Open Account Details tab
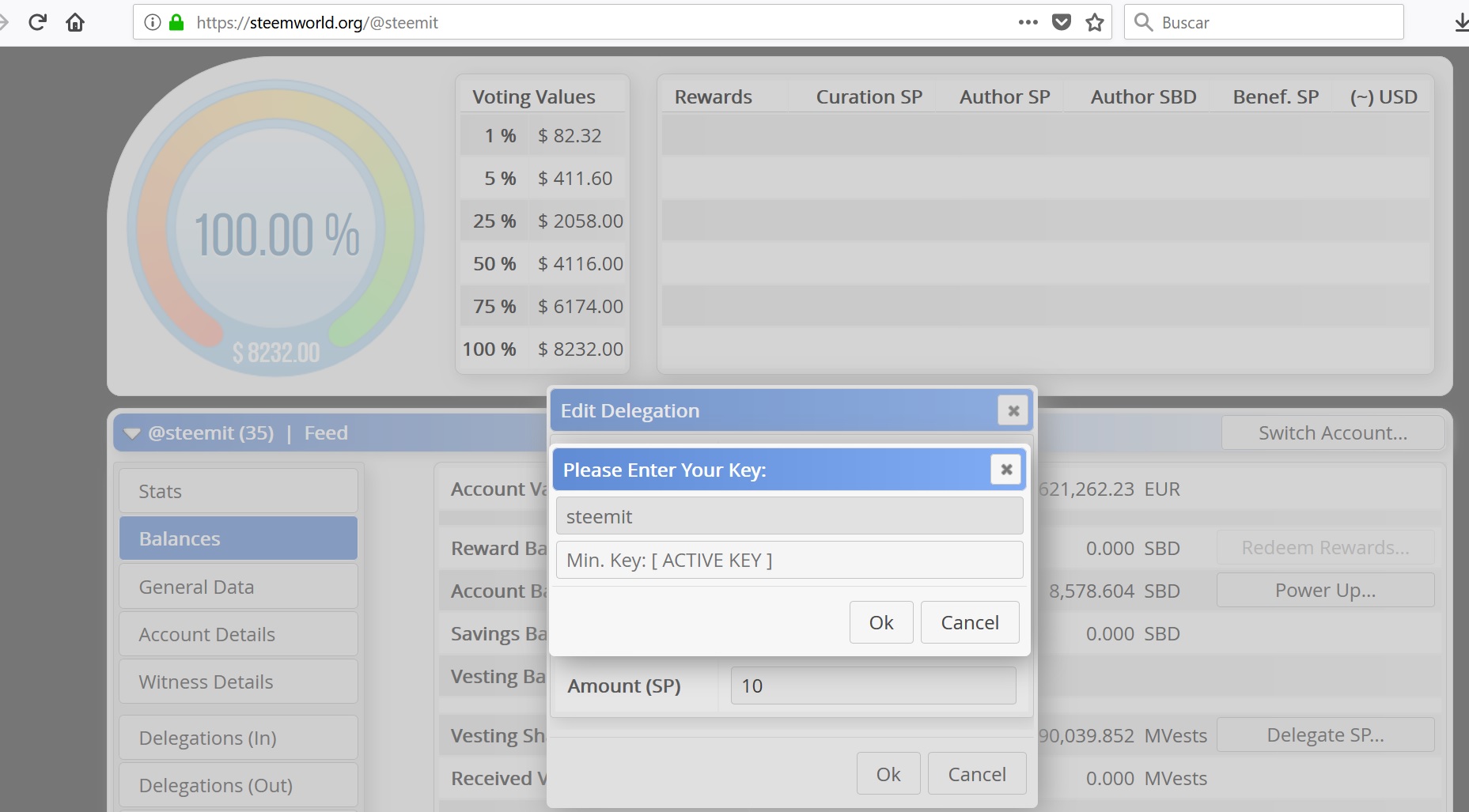 238,634
